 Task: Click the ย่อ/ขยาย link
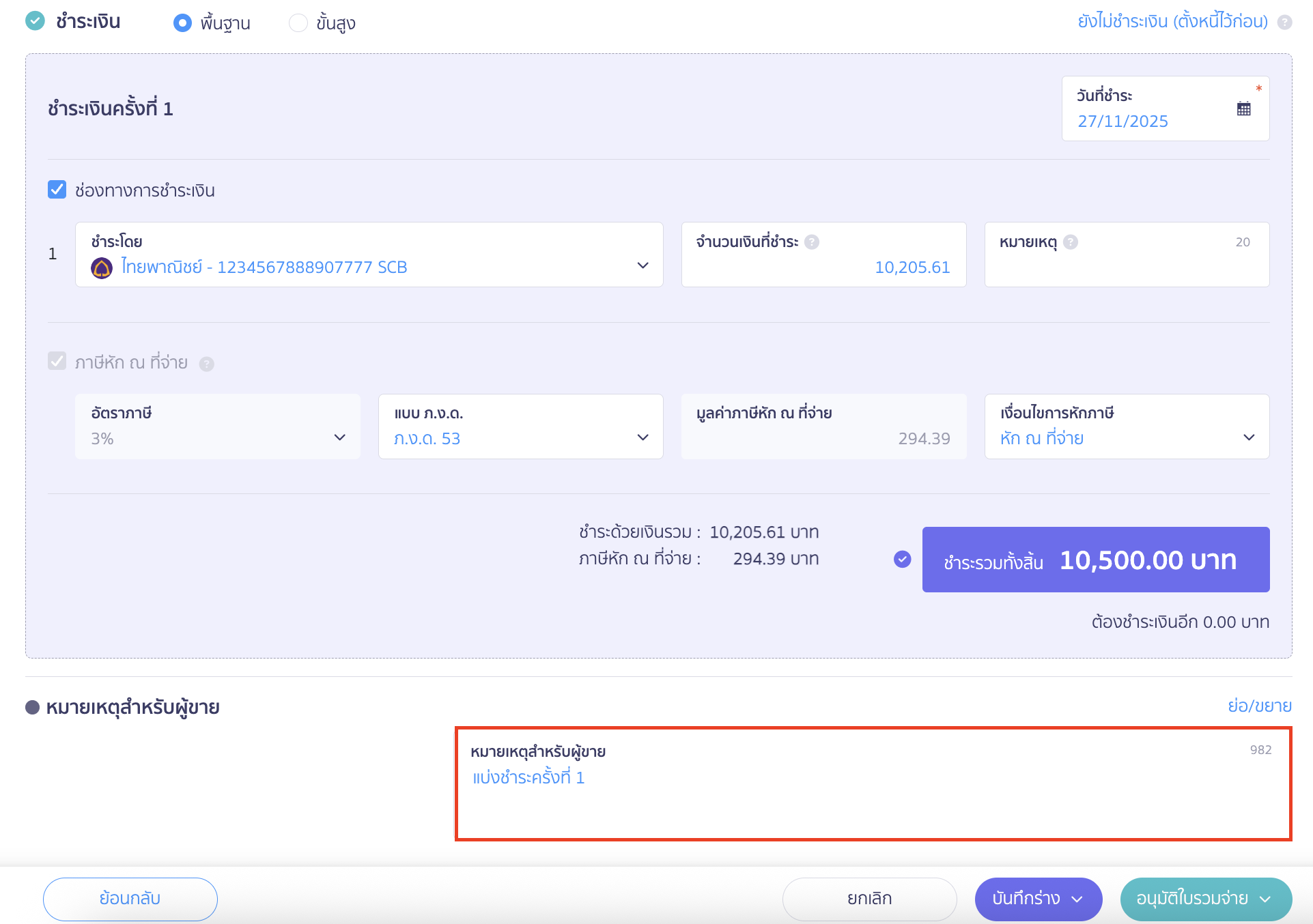click(x=1259, y=706)
